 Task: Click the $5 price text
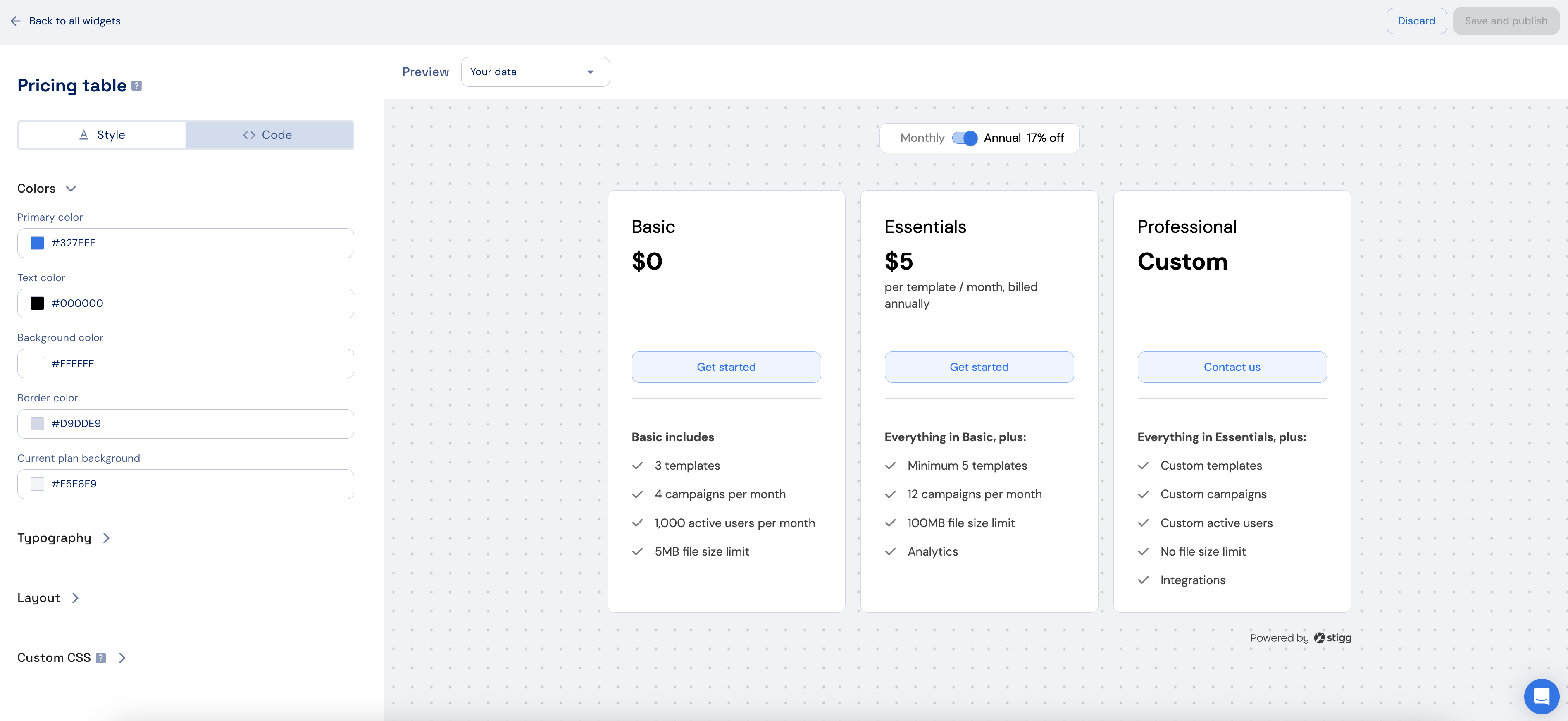[x=898, y=262]
